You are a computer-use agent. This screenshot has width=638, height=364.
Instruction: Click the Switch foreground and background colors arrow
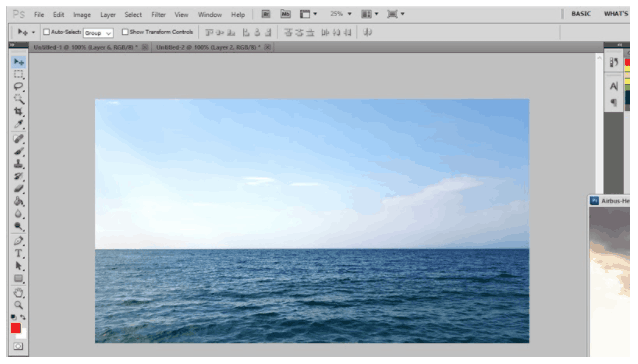tap(23, 317)
